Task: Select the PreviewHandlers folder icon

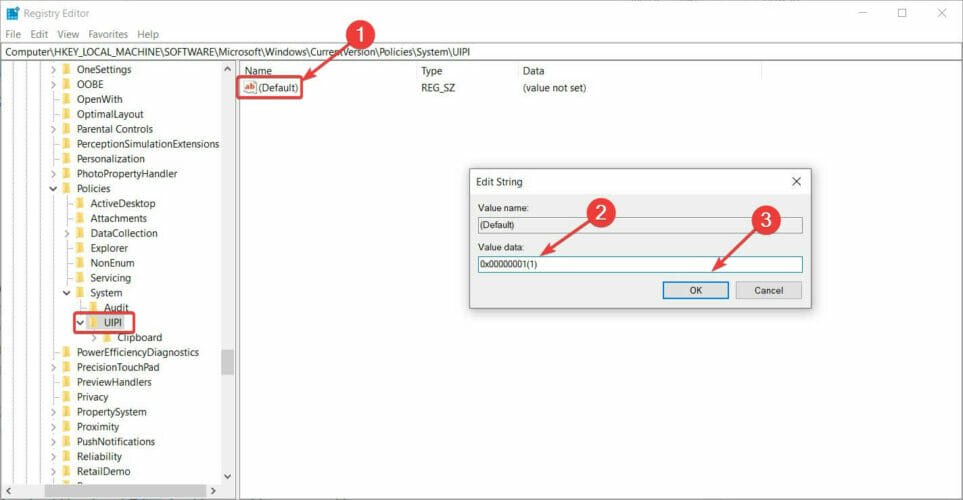Action: 66,382
